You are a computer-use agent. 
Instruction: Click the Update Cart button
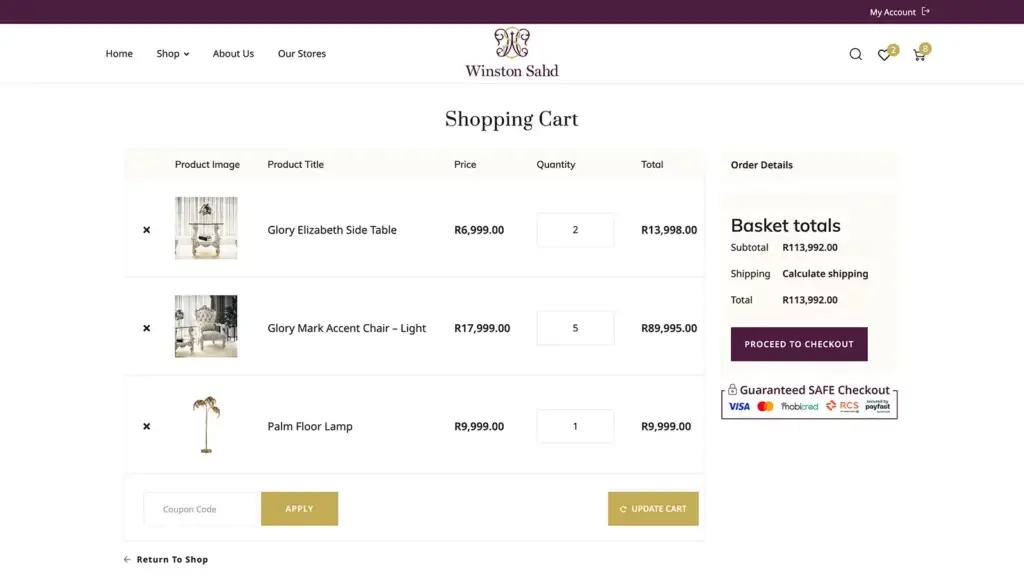(x=653, y=509)
